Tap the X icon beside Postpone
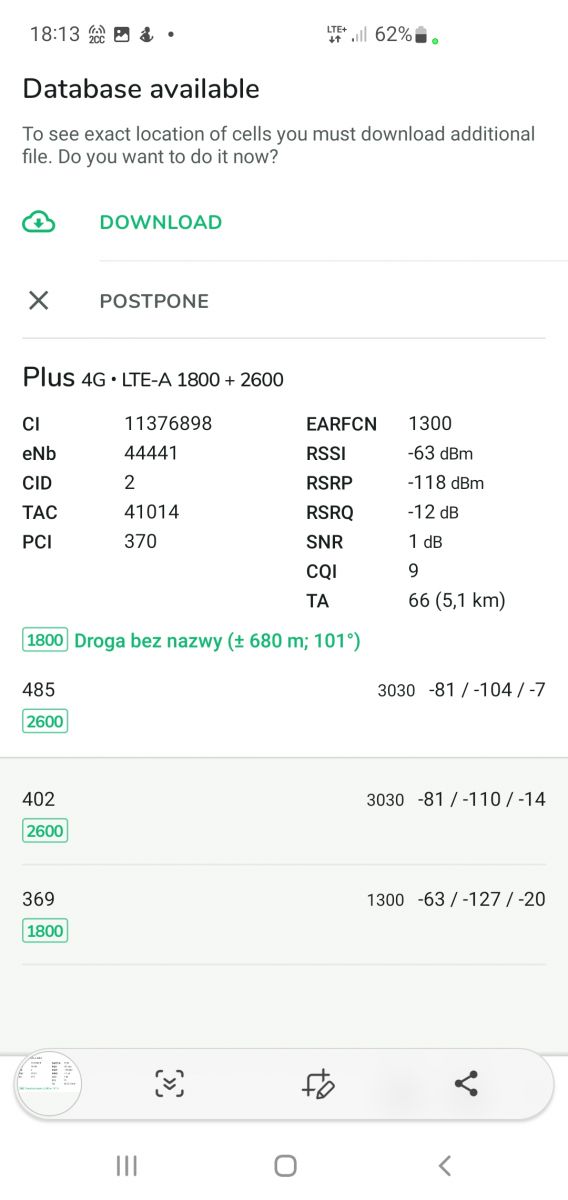This screenshot has height=1200, width=568. [x=38, y=300]
